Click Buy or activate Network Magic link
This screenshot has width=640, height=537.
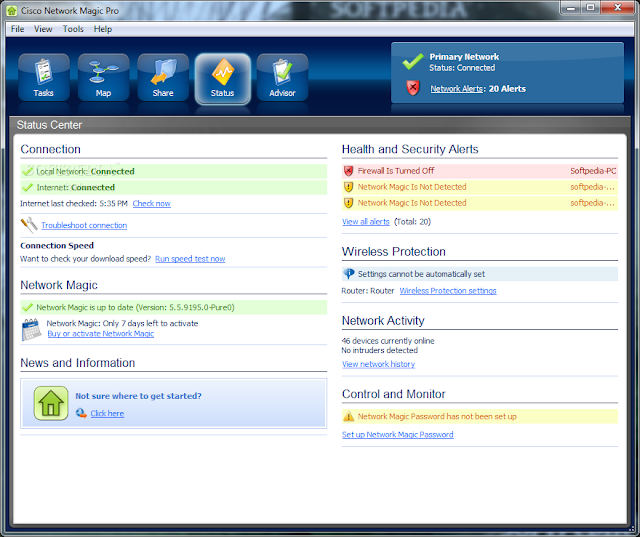tap(100, 334)
